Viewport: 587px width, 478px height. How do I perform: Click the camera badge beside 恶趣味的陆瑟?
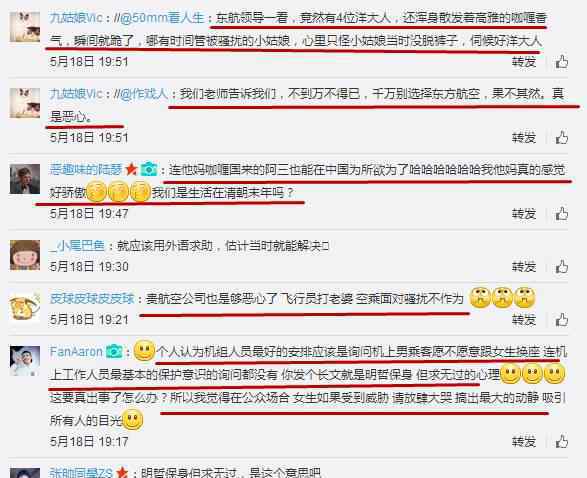click(149, 170)
